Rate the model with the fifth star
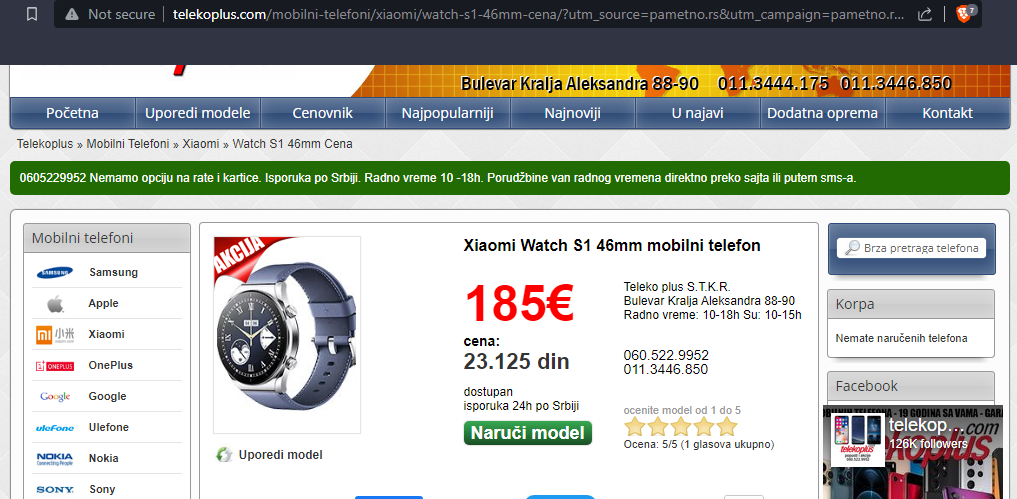This screenshot has height=499, width=1017. tap(726, 427)
